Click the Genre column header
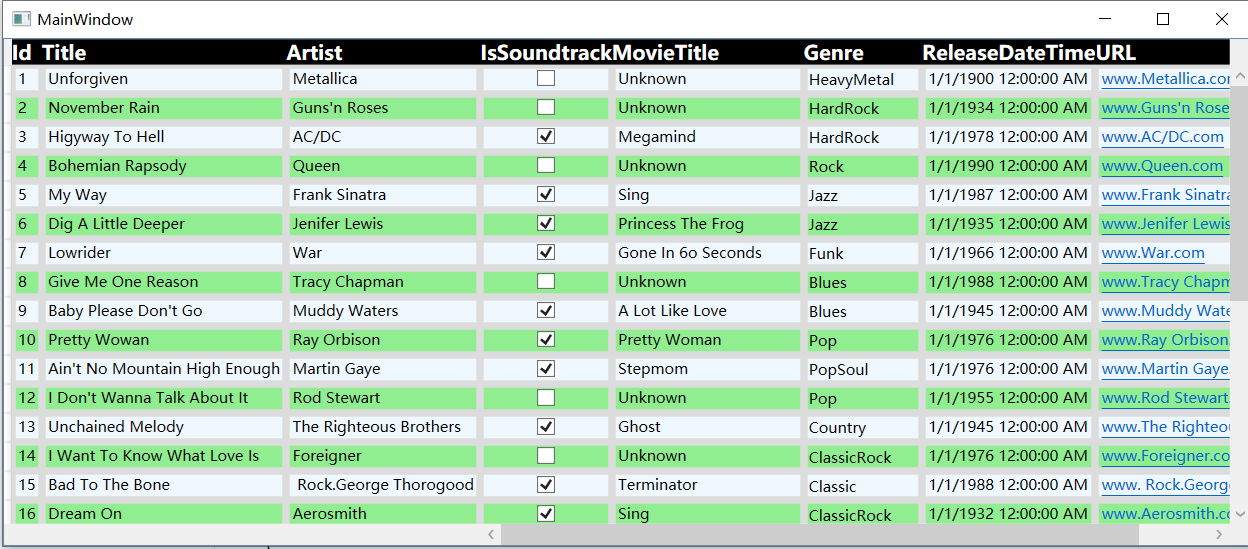 pyautogui.click(x=833, y=53)
